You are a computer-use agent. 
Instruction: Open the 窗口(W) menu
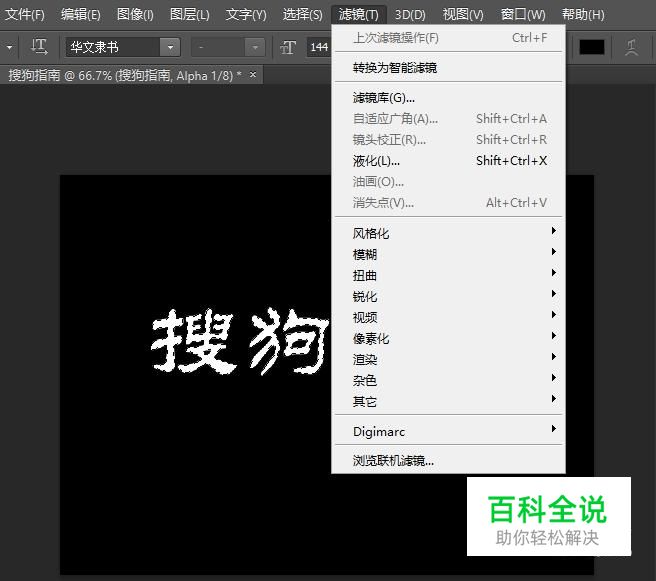(x=523, y=15)
